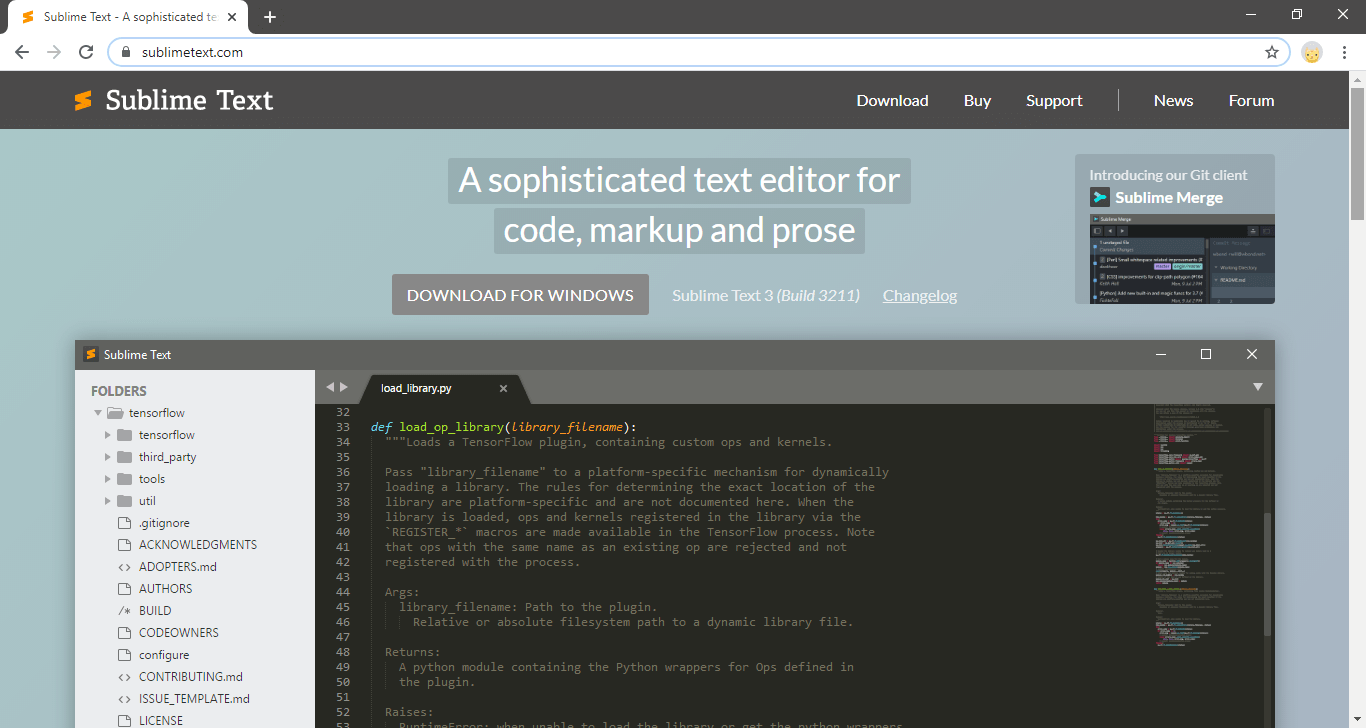Bookmark this page with the star icon
Screen dimensions: 1366x728
coord(1272,52)
